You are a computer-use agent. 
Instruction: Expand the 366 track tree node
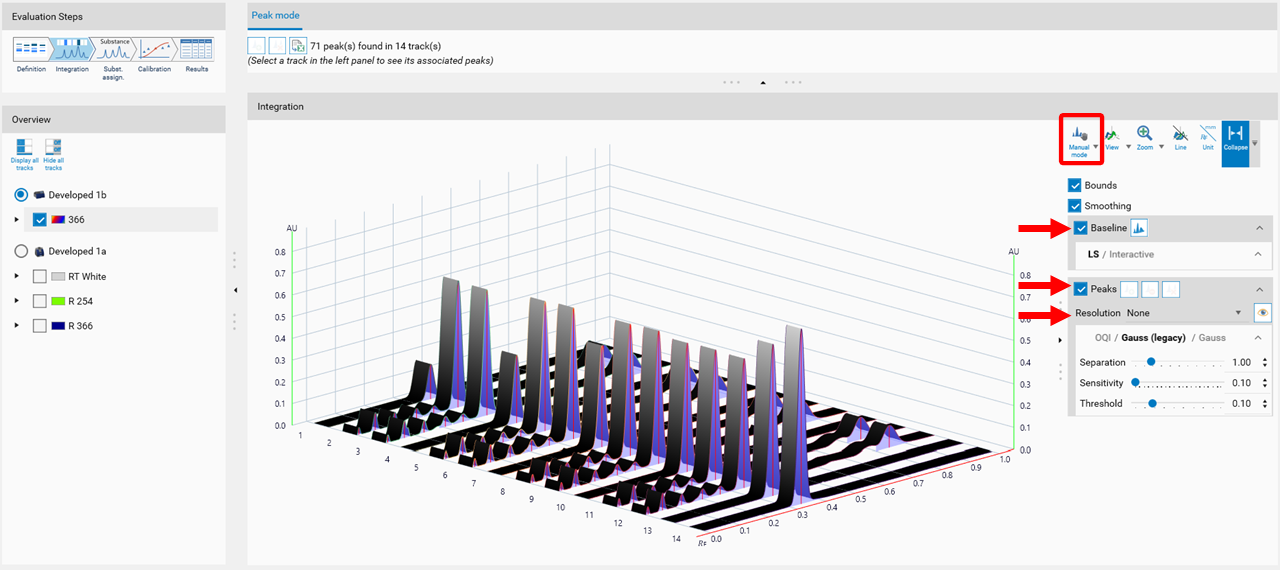(x=16, y=220)
